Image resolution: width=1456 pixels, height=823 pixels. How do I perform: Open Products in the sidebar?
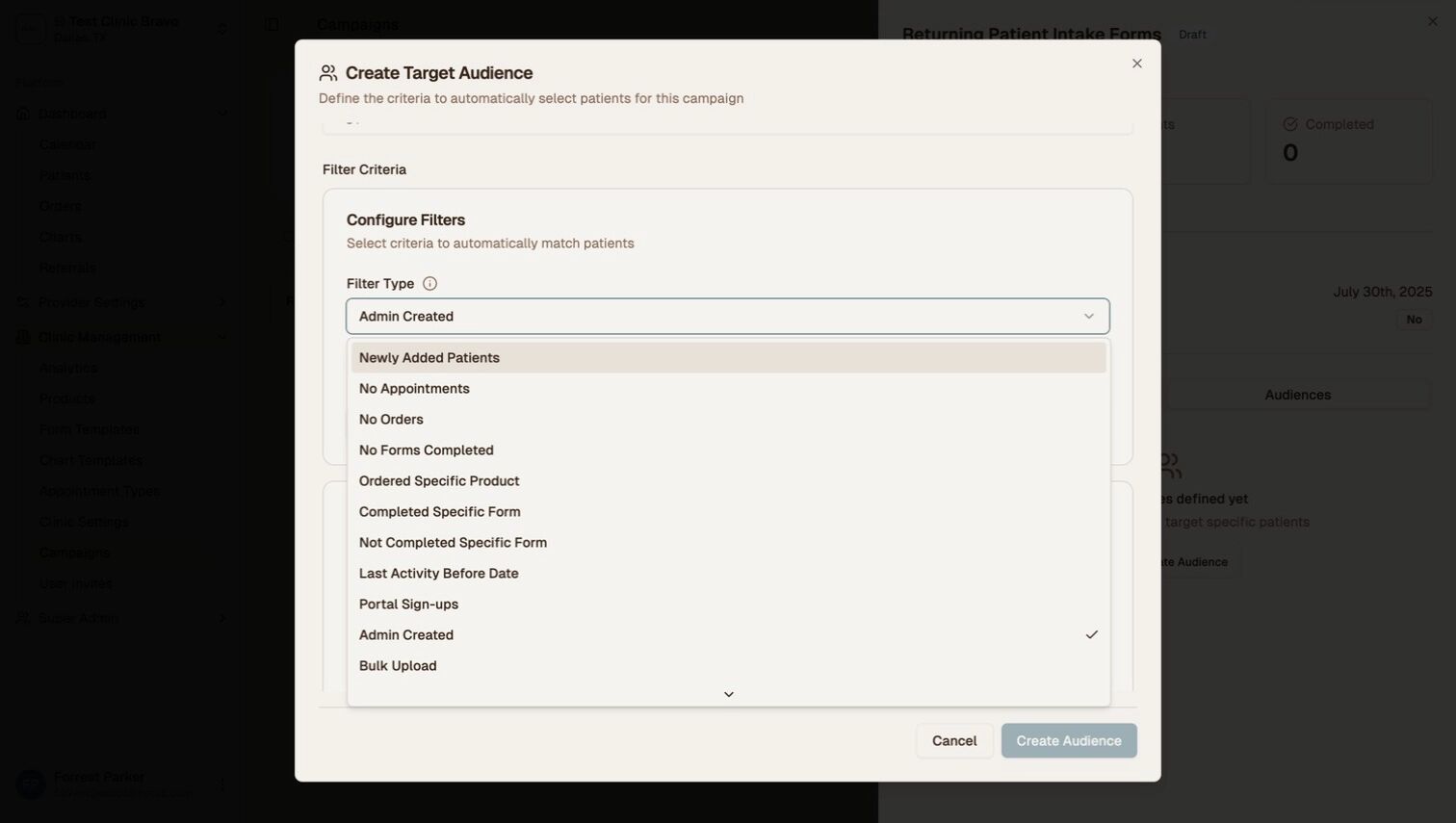click(x=67, y=399)
